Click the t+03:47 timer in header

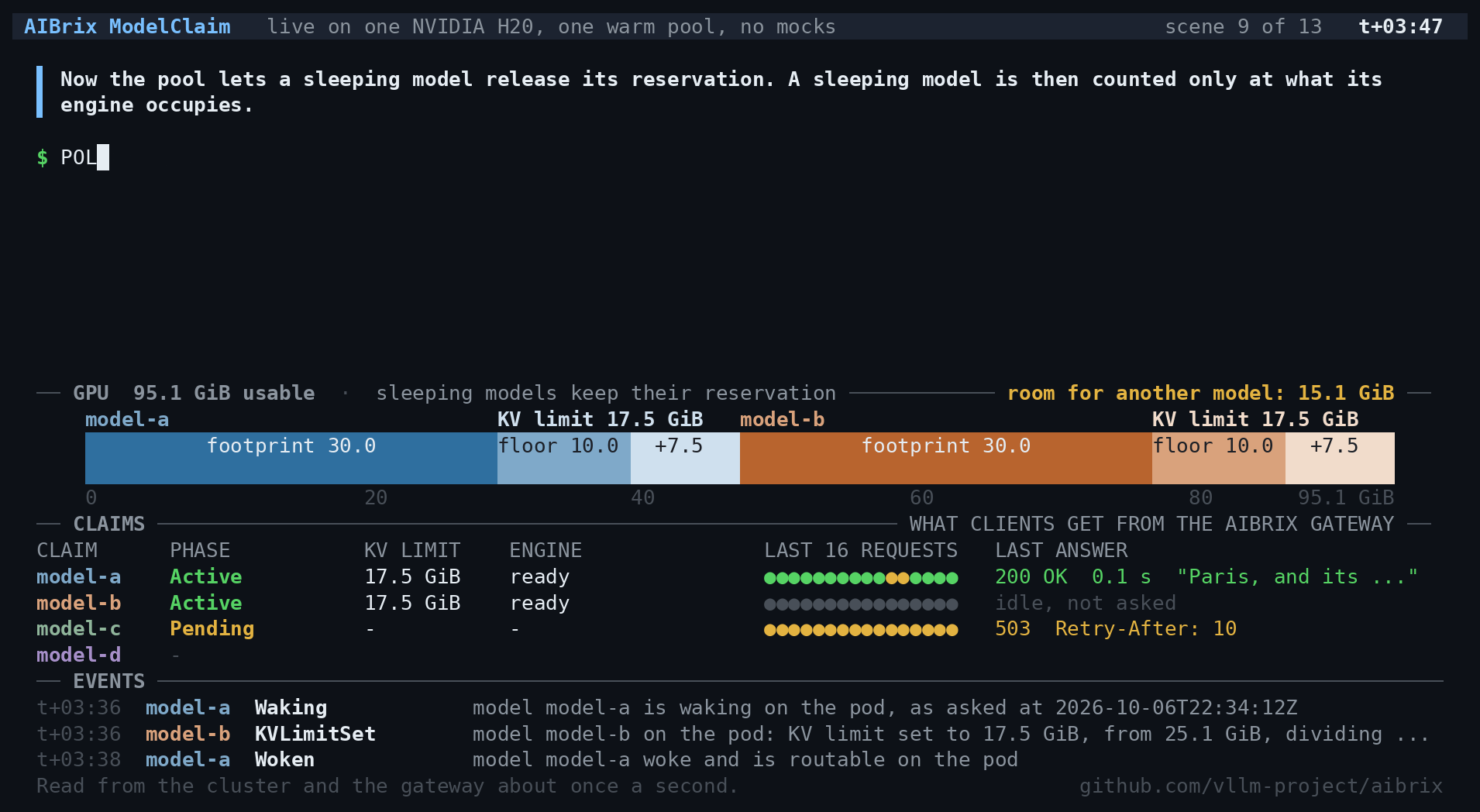(x=1400, y=26)
